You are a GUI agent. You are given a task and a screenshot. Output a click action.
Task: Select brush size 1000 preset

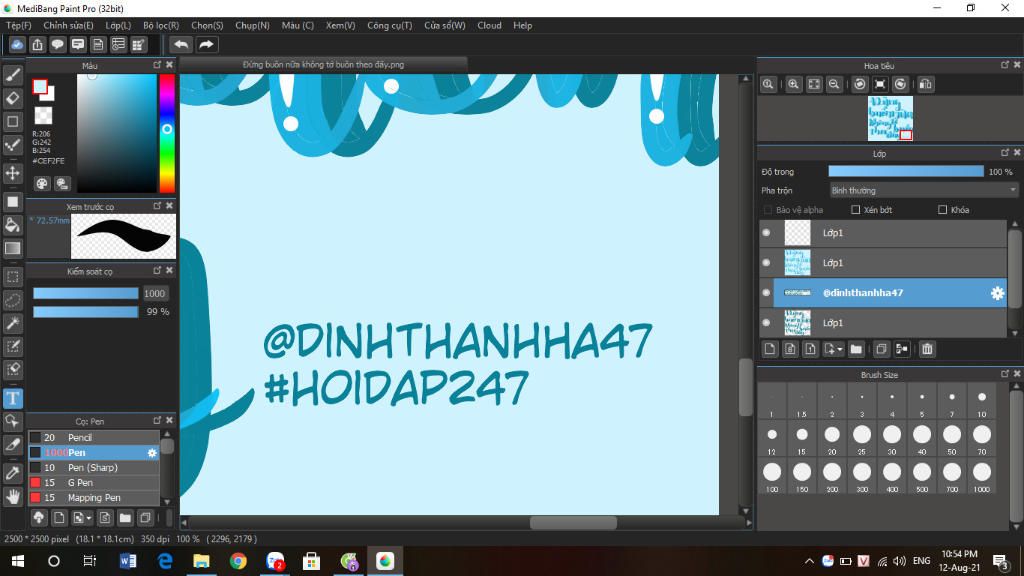(x=982, y=477)
